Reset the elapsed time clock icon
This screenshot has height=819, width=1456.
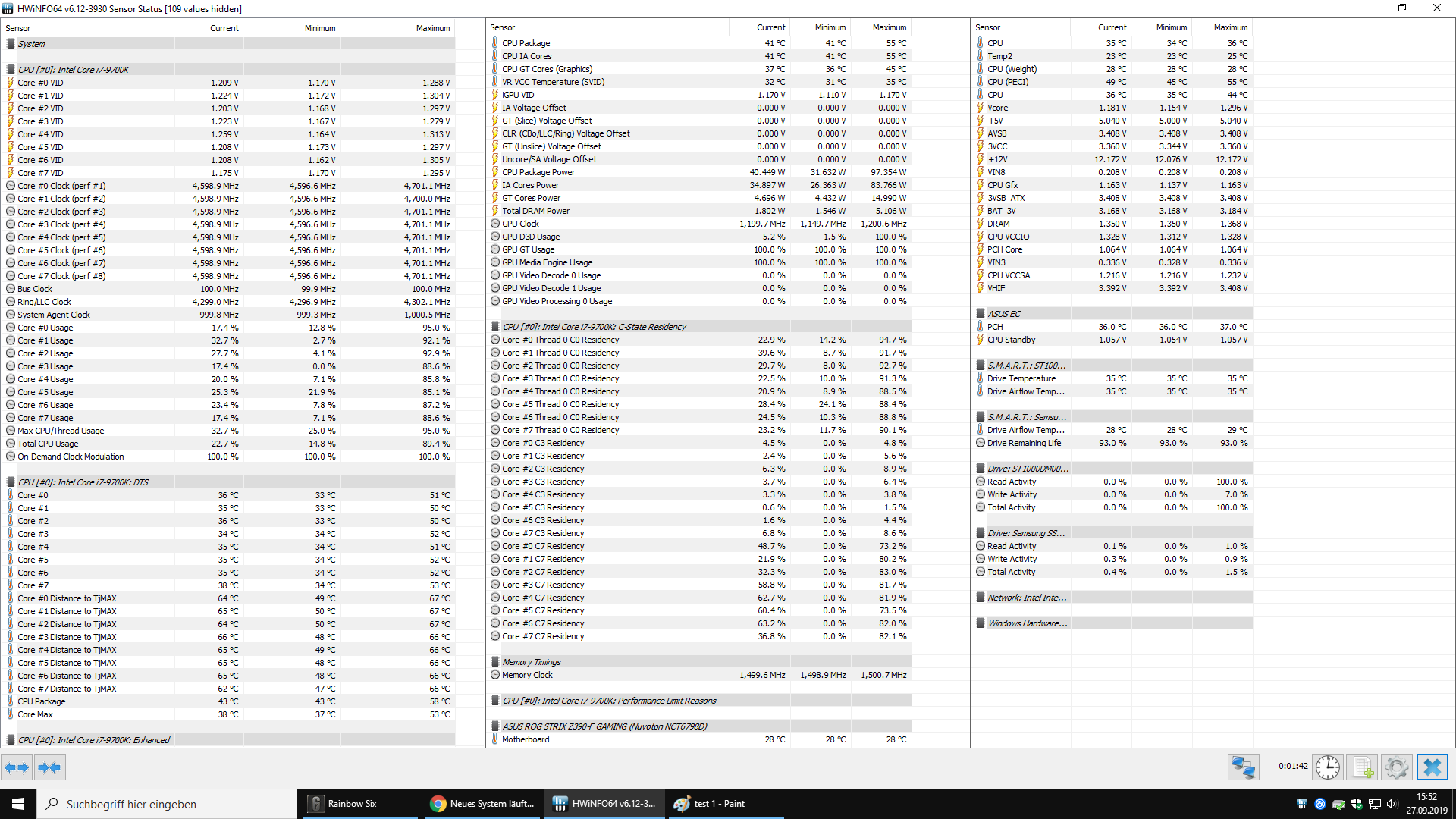1328,767
